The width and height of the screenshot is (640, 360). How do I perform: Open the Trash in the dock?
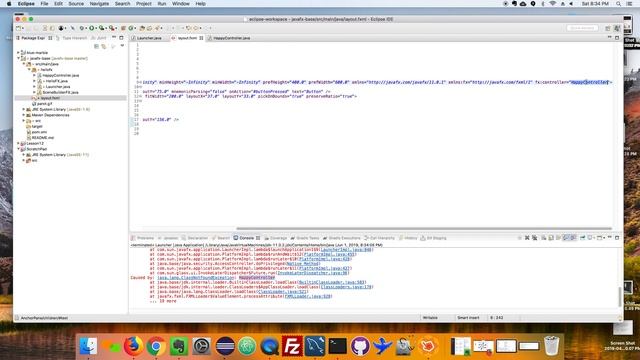tap(551, 346)
